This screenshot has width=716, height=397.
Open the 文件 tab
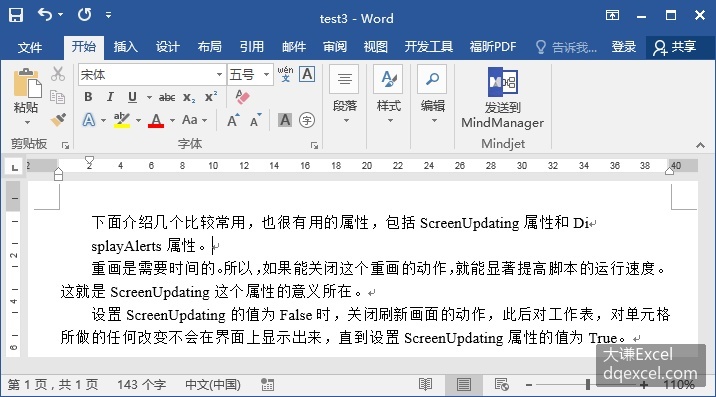tap(30, 47)
